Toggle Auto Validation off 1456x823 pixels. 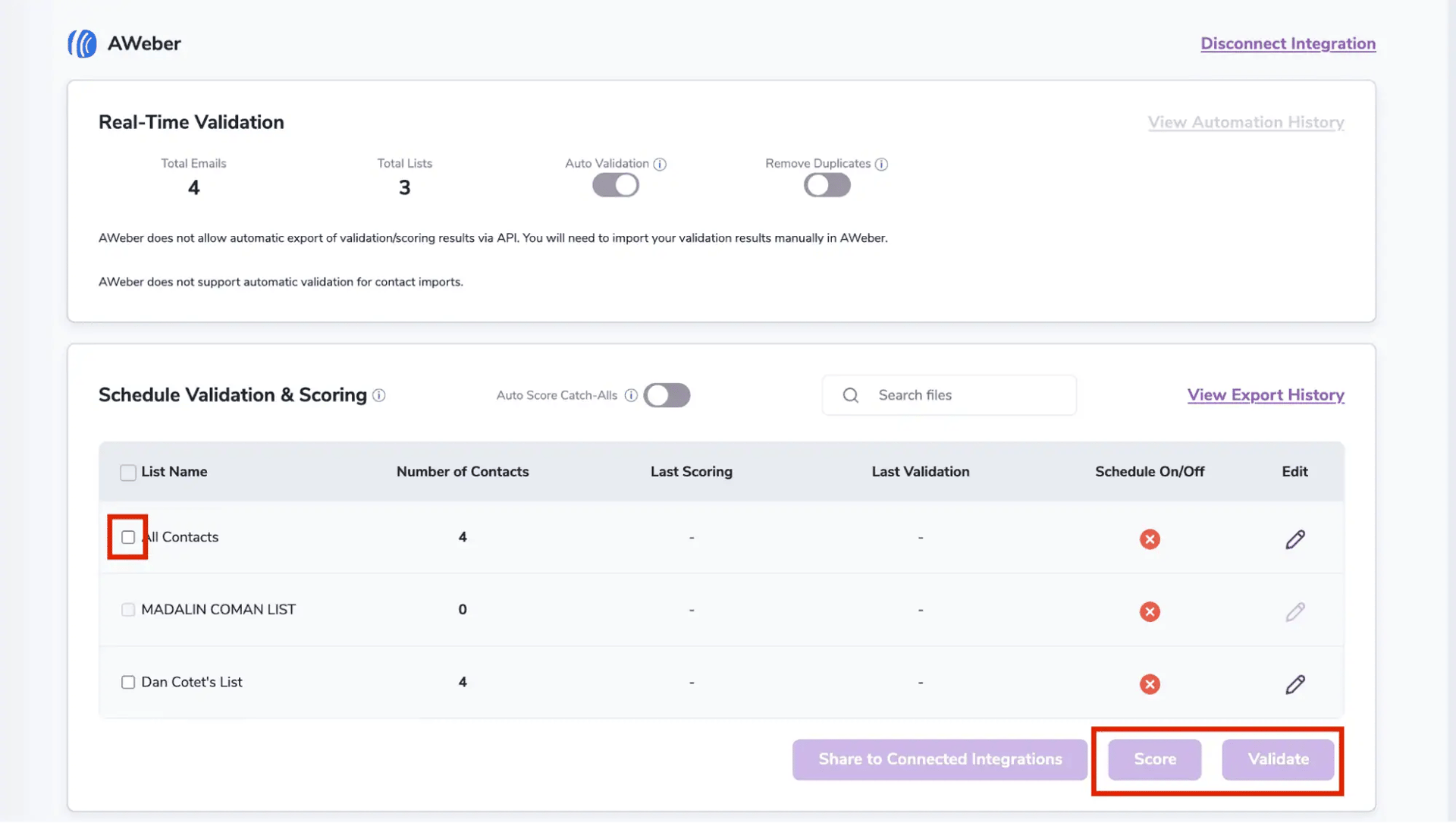tap(615, 184)
